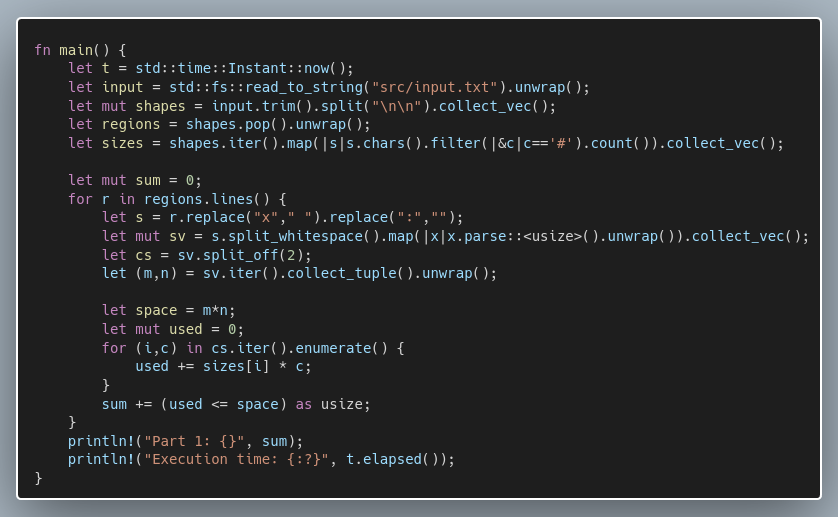Click 'std::time::Instant::now()' call
The image size is (838, 517).
coord(240,68)
